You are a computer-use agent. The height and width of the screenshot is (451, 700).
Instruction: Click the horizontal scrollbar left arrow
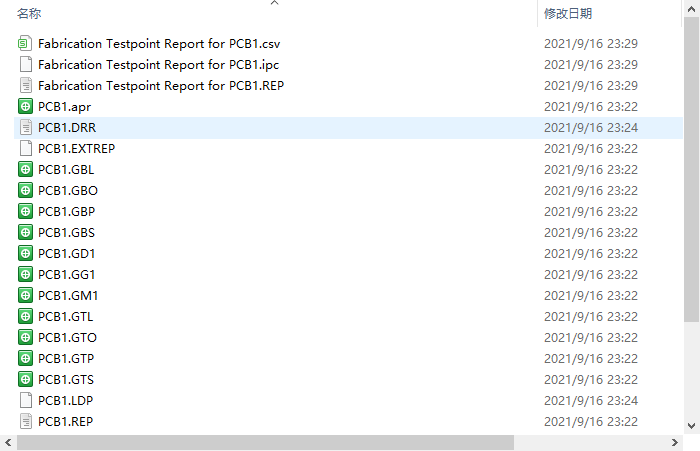tap(8, 443)
